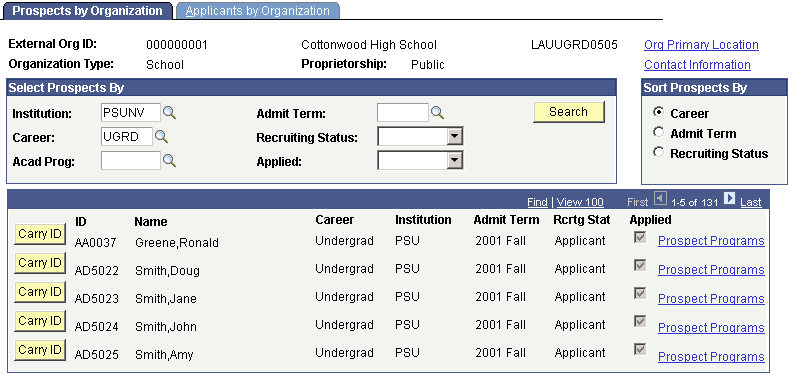Click Carry ID for Smith,Doug

(40, 263)
